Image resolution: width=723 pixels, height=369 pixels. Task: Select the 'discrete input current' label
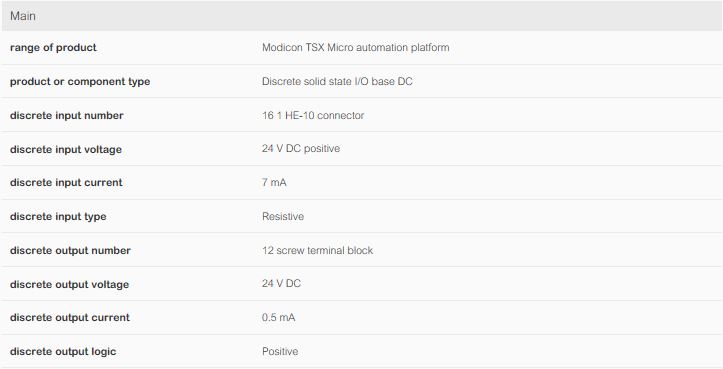click(66, 183)
